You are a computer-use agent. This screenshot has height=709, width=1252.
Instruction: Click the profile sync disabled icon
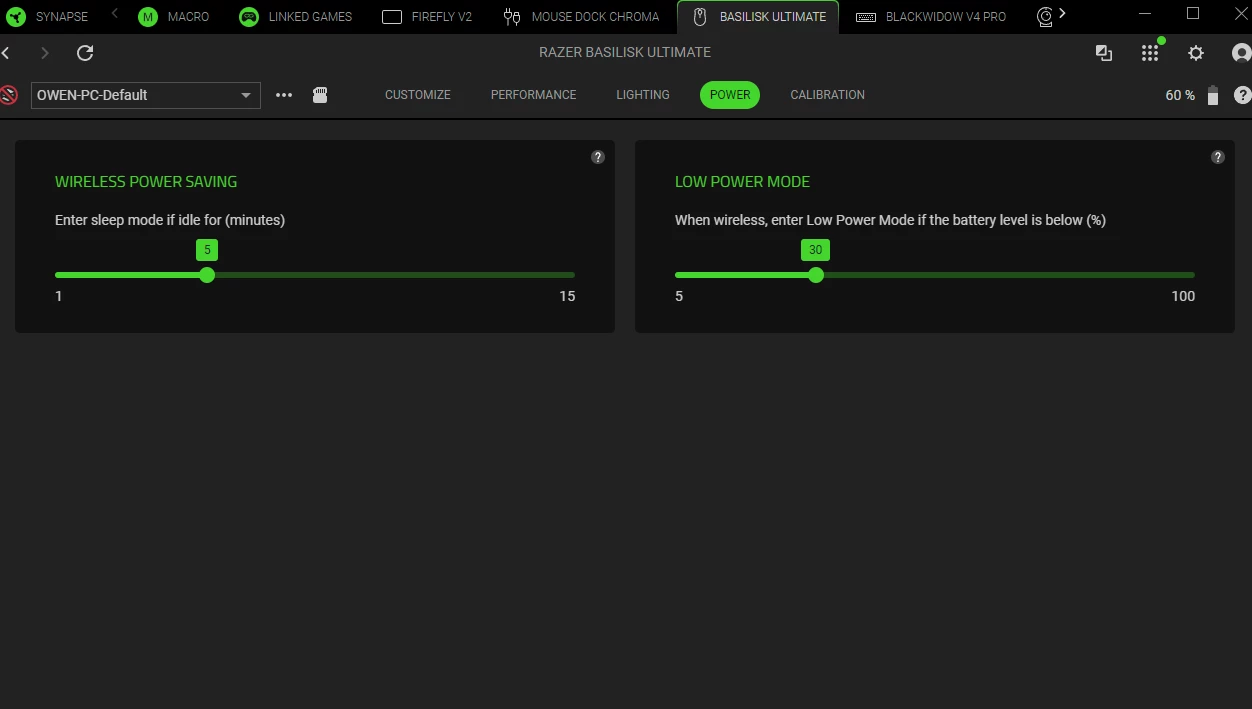(x=9, y=95)
